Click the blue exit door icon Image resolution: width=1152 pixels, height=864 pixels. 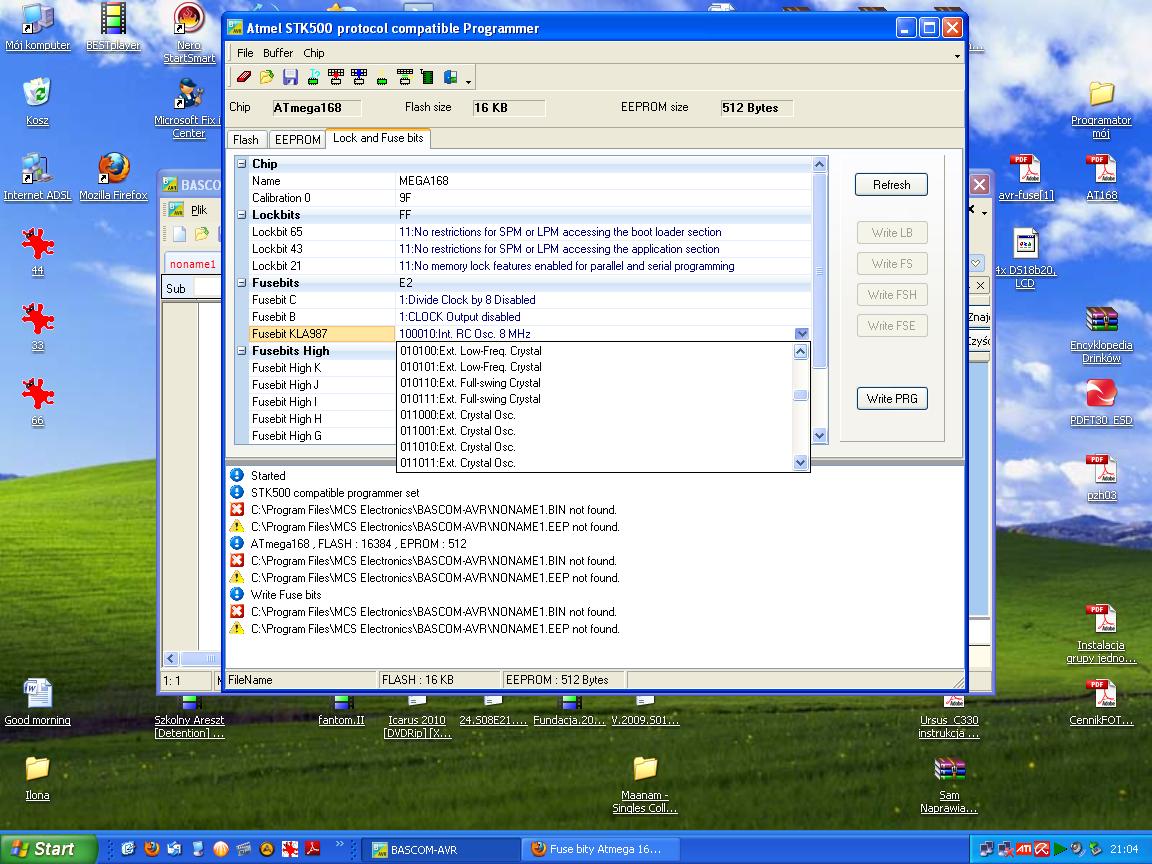(x=450, y=76)
